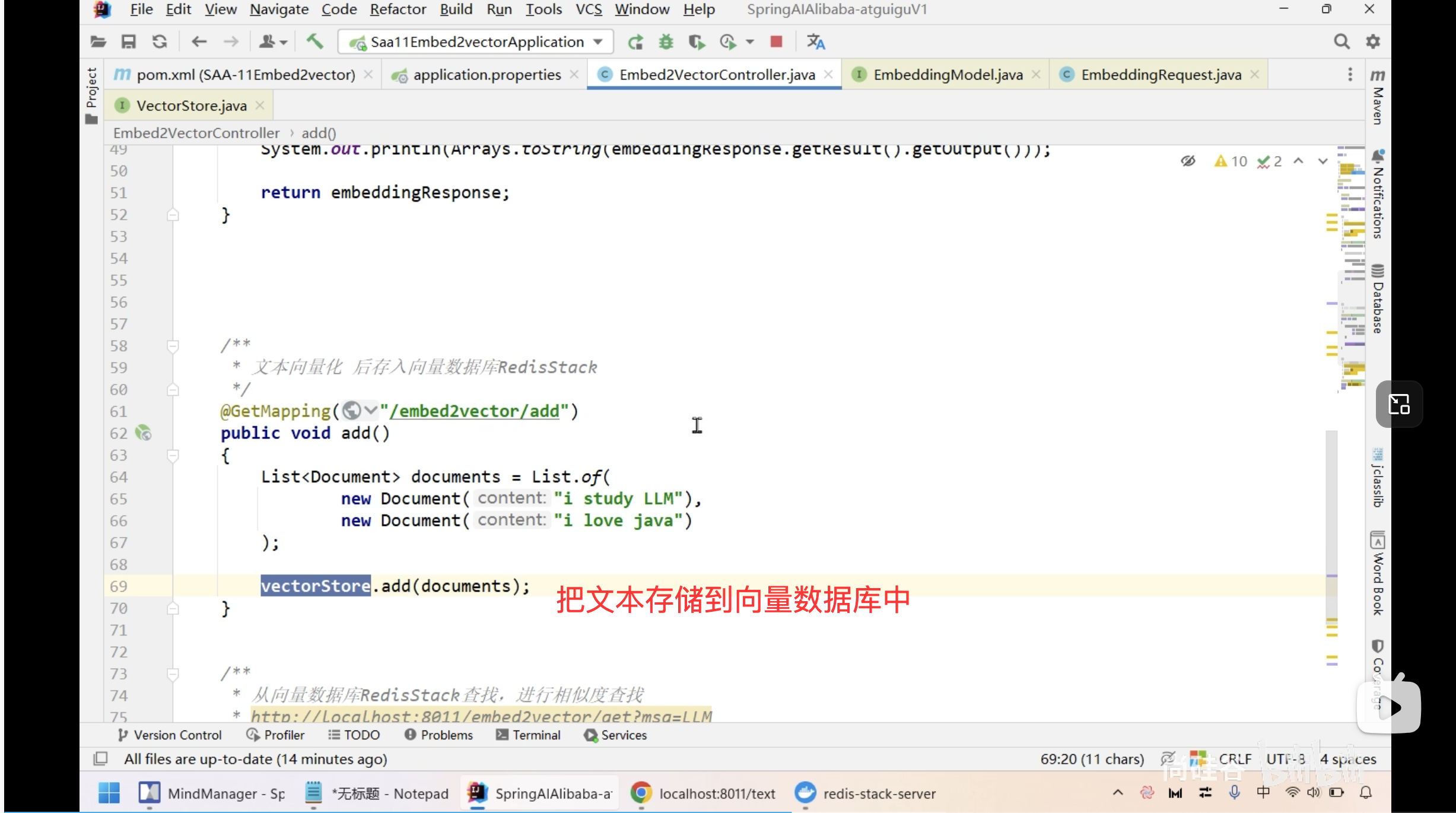Click the Debug bug icon
This screenshot has width=1456, height=813.
tap(666, 42)
